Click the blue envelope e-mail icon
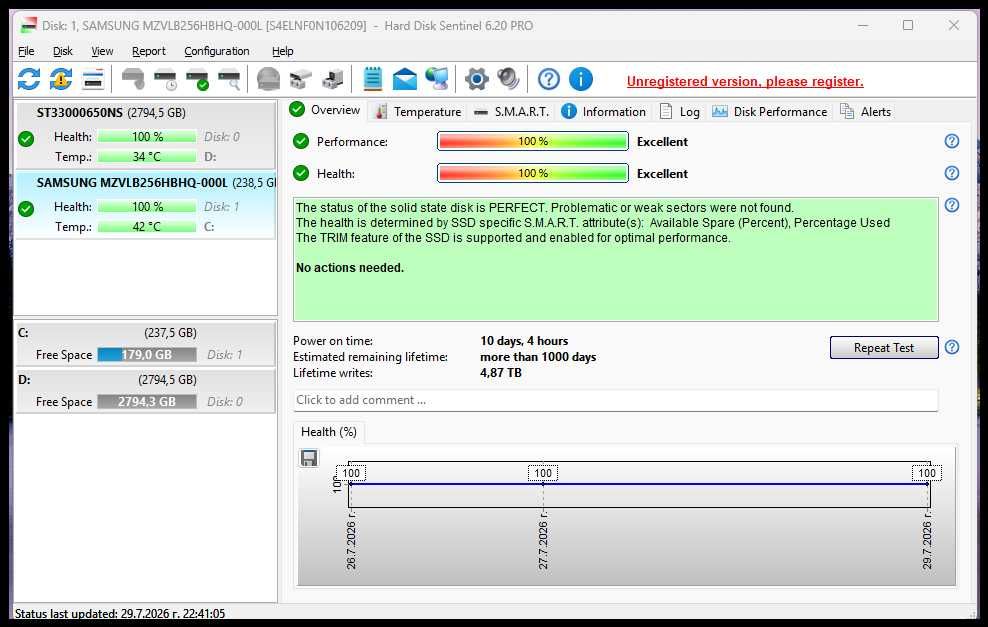 (405, 80)
